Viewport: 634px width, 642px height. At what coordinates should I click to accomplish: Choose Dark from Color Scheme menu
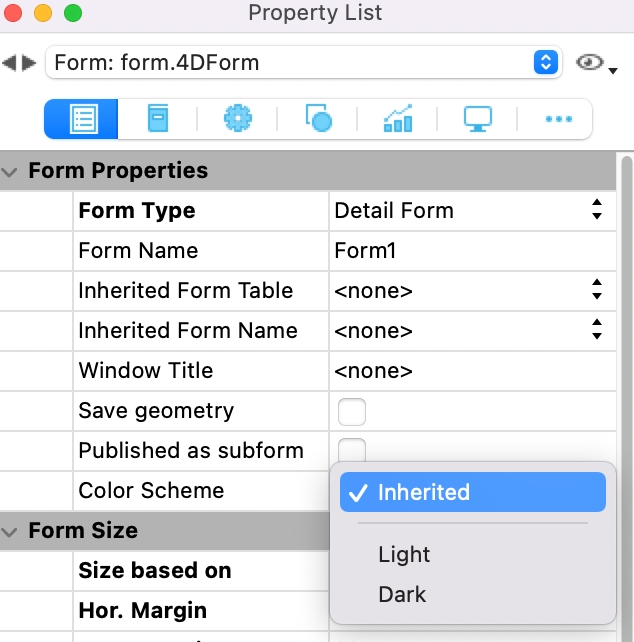coord(402,594)
